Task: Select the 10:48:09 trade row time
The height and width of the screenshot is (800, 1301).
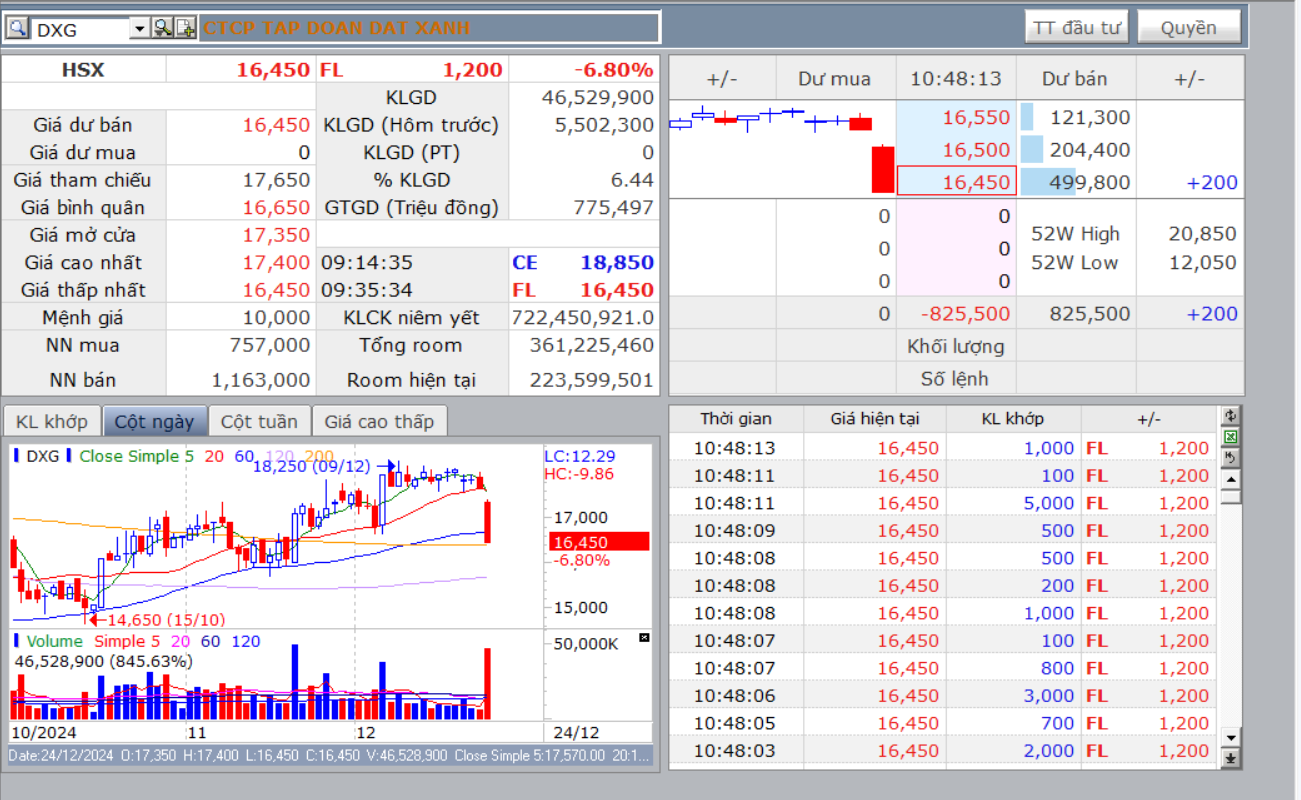Action: (x=735, y=531)
